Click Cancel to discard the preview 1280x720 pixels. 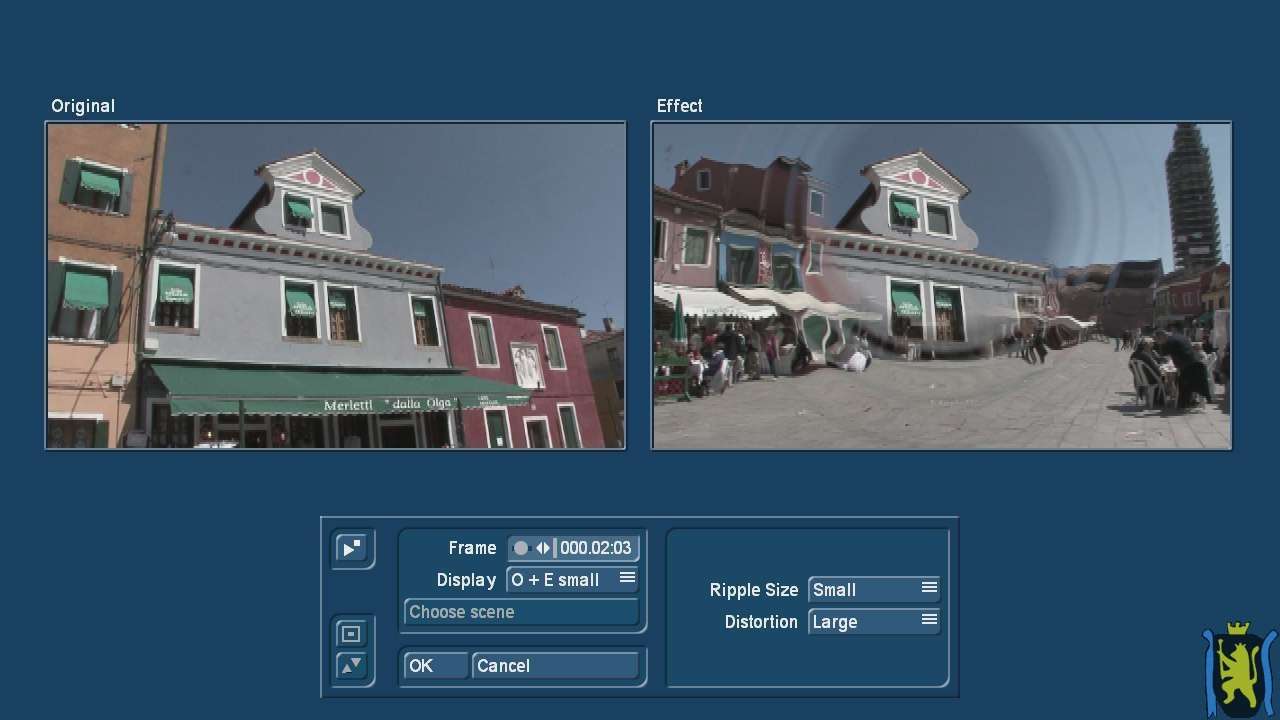point(555,666)
